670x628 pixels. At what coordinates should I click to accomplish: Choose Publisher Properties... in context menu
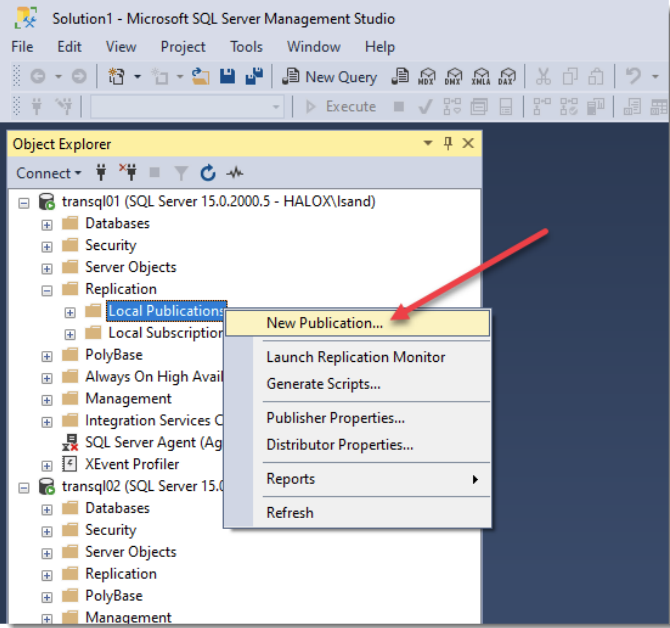(x=358, y=418)
